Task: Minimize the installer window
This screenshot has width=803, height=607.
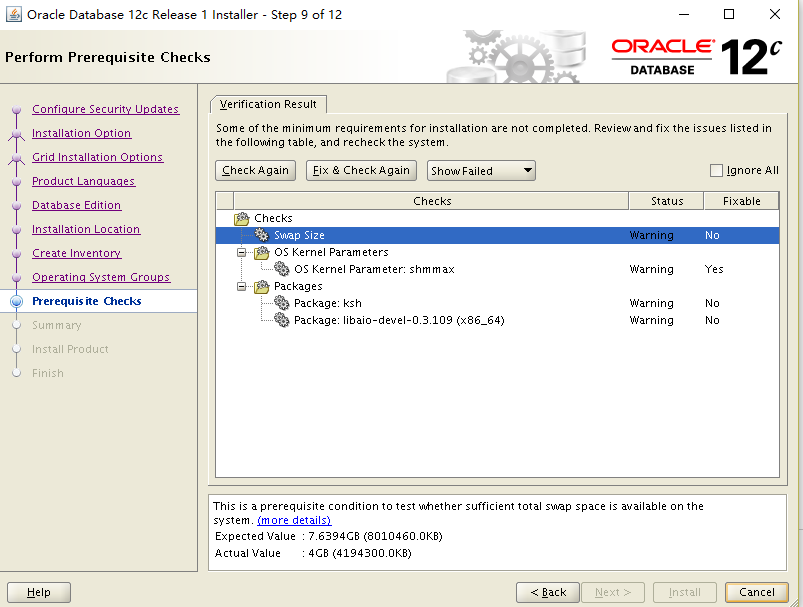Action: click(684, 14)
